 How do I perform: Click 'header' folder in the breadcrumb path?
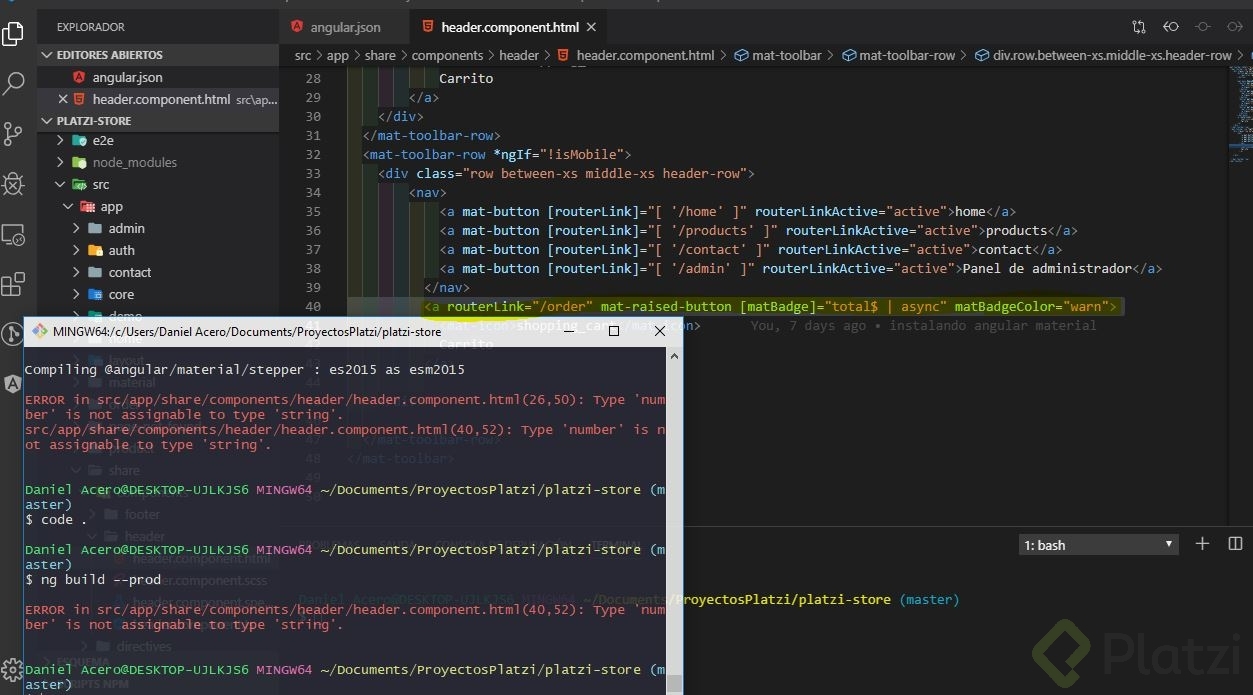tap(519, 56)
